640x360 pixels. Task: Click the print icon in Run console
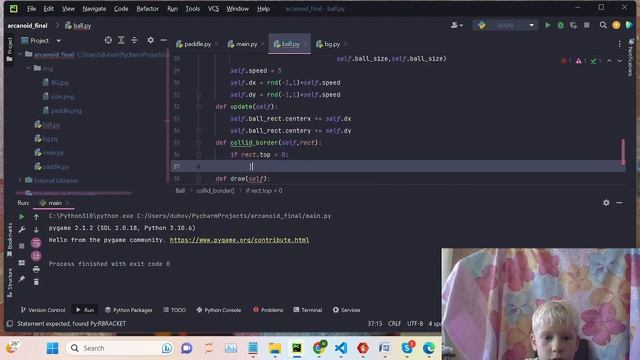(x=36, y=269)
